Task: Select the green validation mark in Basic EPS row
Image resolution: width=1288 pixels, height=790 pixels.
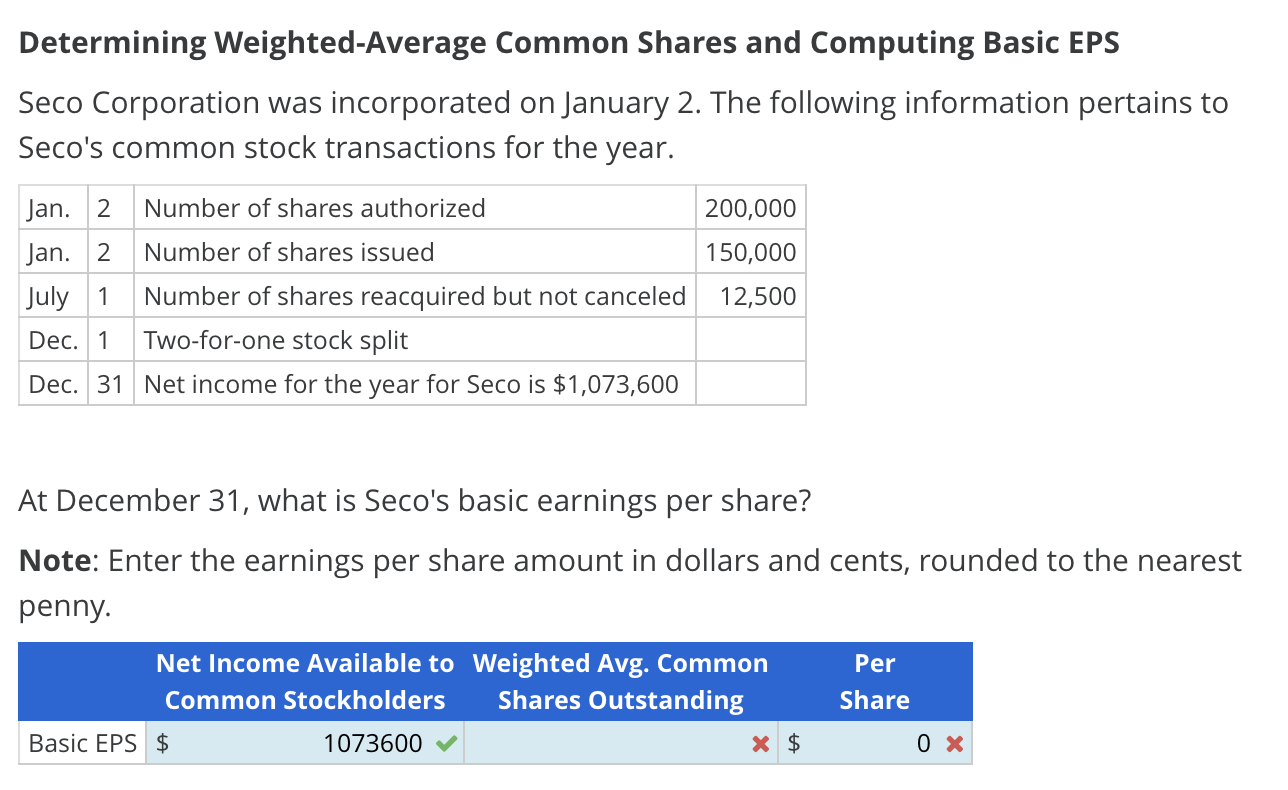Action: point(446,743)
